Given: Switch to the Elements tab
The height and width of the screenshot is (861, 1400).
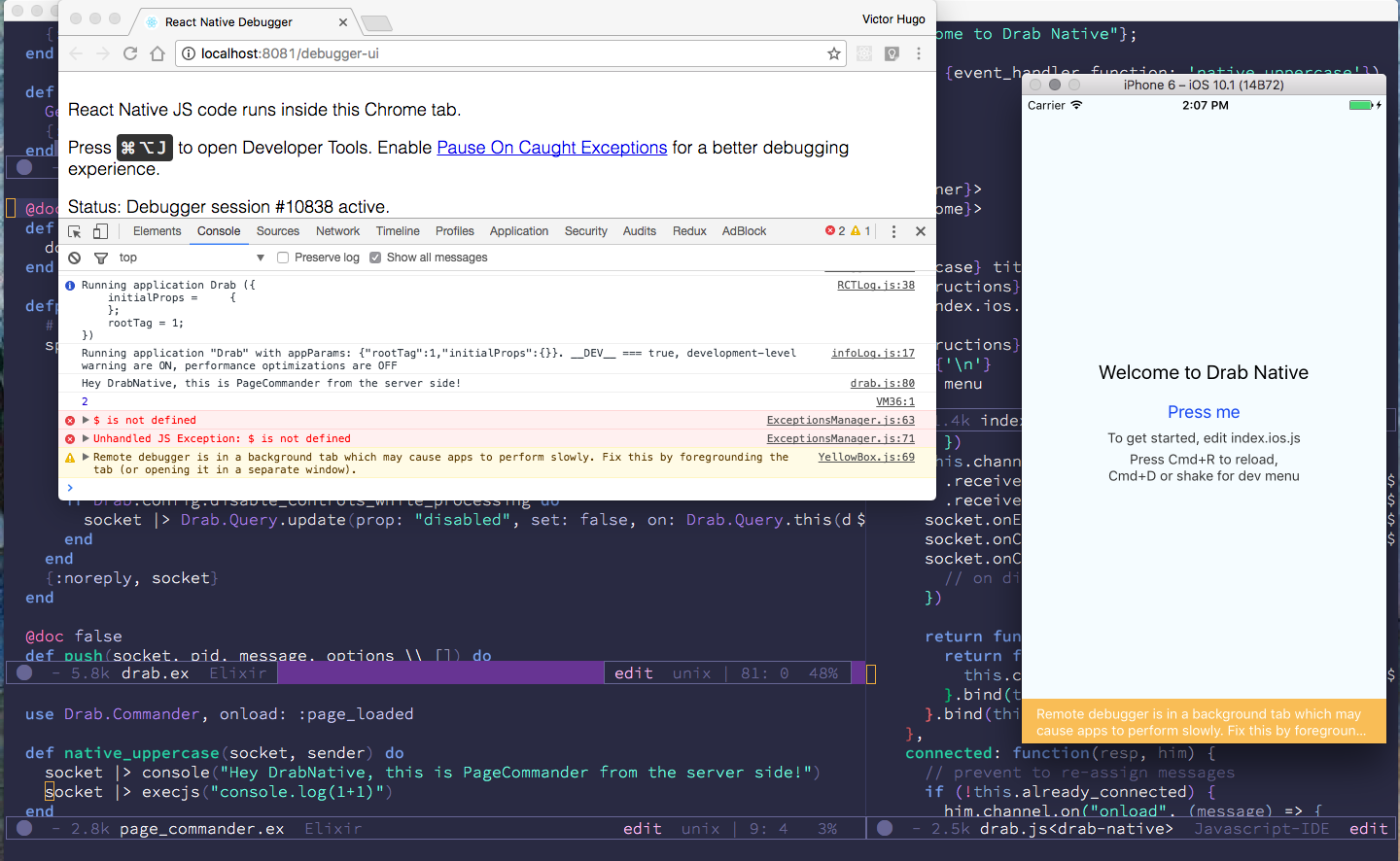Looking at the screenshot, I should [157, 231].
